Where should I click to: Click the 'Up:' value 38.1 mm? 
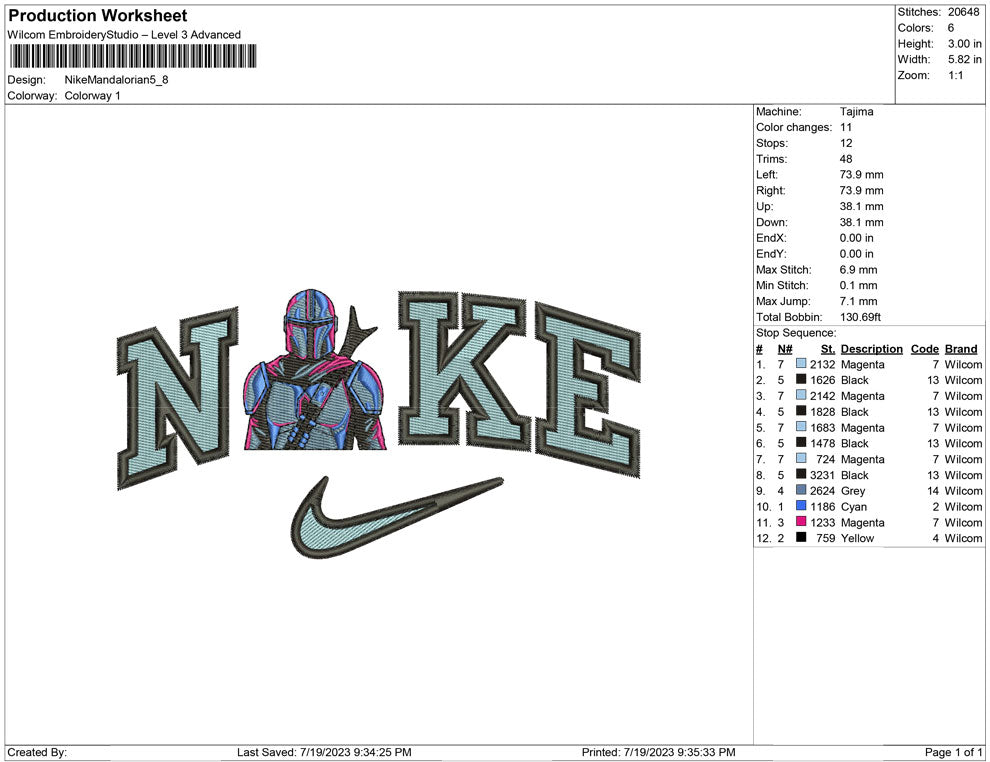click(862, 206)
